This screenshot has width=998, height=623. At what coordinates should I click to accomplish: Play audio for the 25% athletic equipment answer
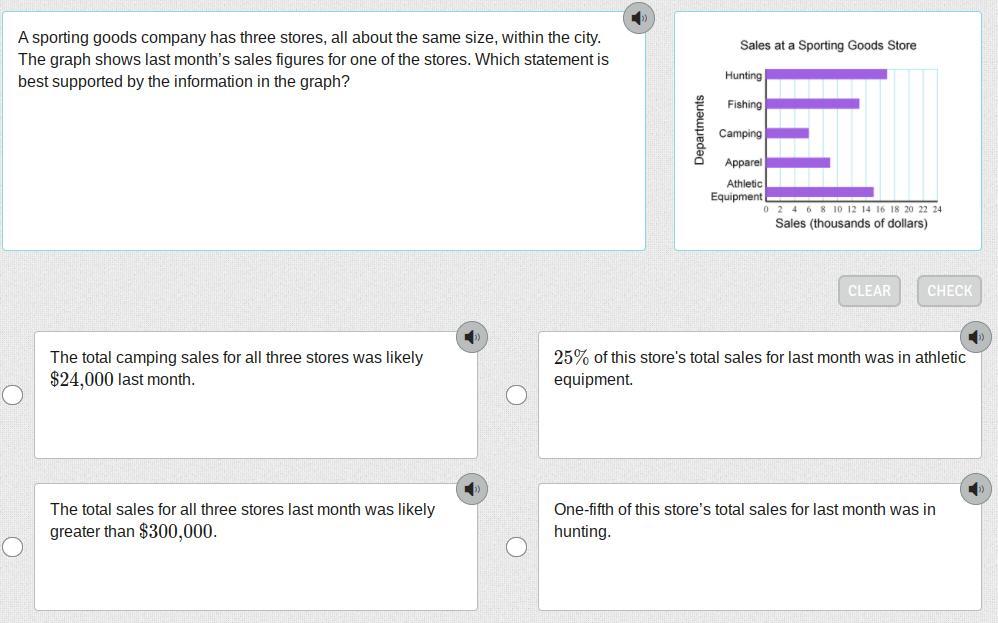click(x=976, y=337)
